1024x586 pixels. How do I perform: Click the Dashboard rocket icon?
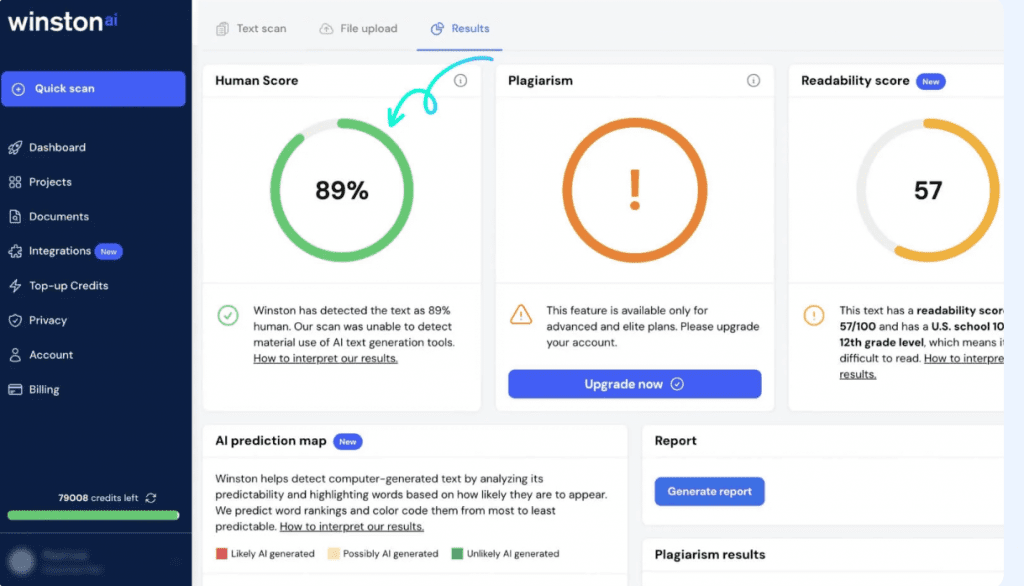(x=15, y=148)
